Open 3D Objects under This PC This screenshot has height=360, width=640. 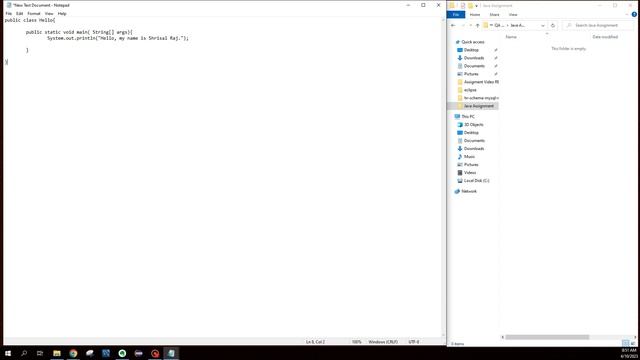(473, 124)
